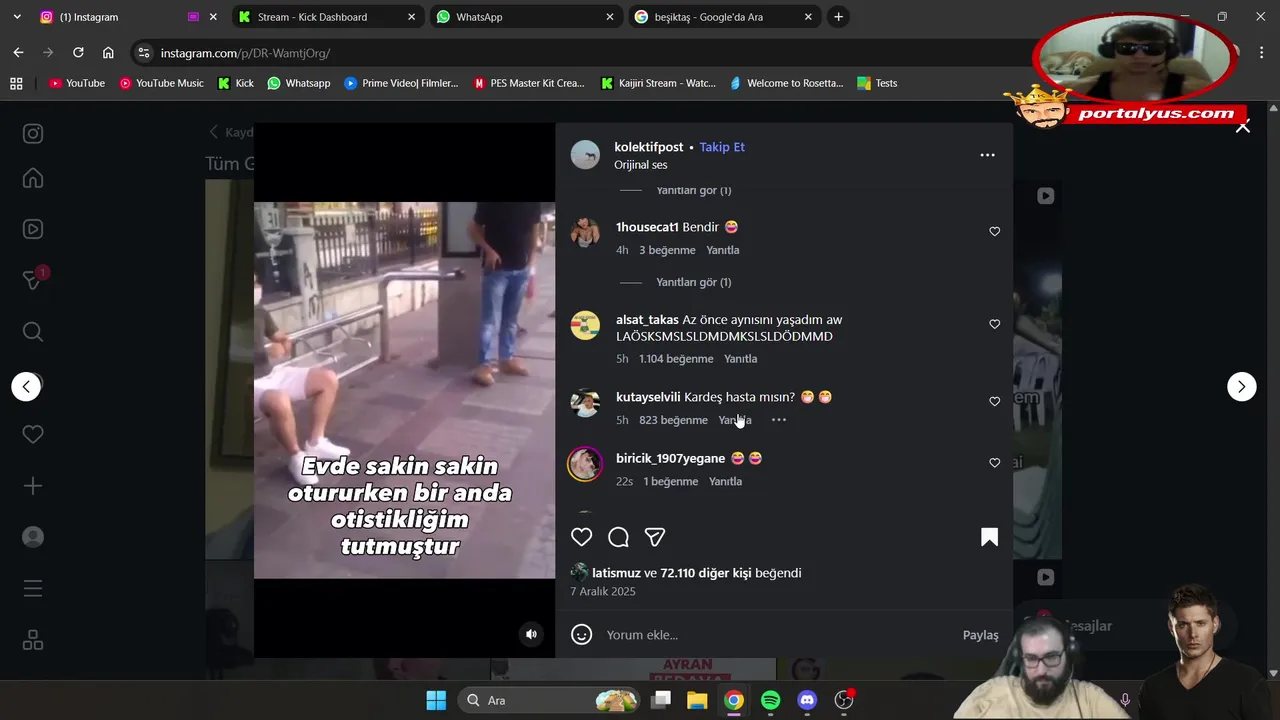Open a new browser tab
This screenshot has width=1280, height=720.
(x=838, y=17)
